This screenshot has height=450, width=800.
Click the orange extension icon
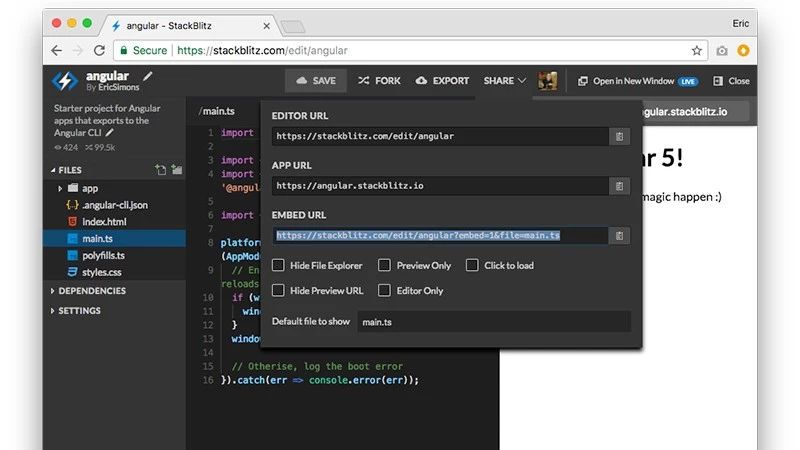(x=743, y=50)
